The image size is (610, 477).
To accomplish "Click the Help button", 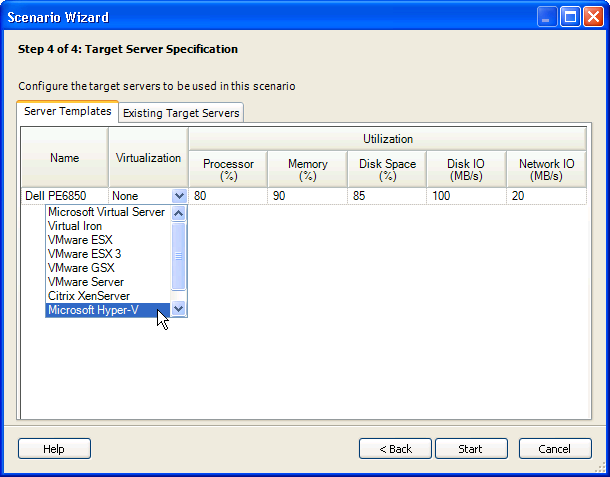I will [x=54, y=449].
